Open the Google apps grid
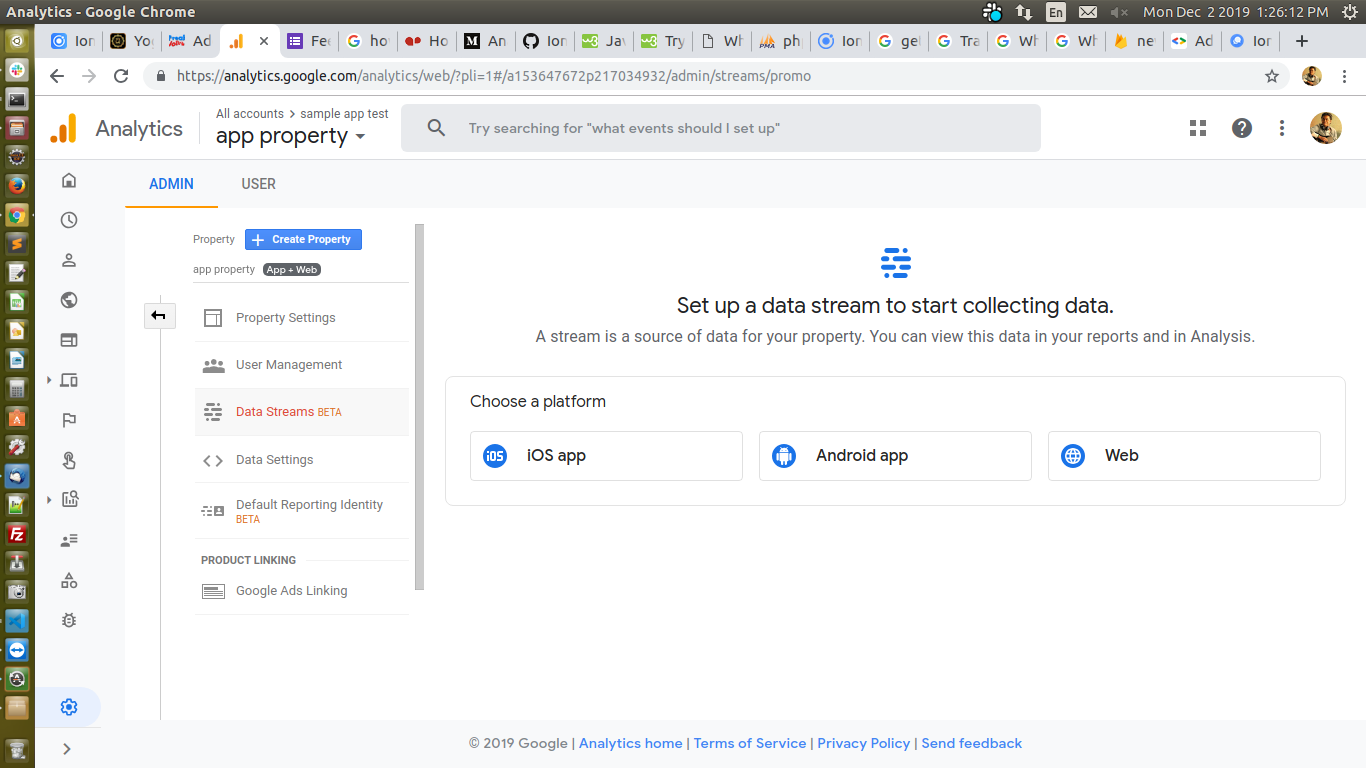Viewport: 1366px width, 768px height. point(1198,128)
